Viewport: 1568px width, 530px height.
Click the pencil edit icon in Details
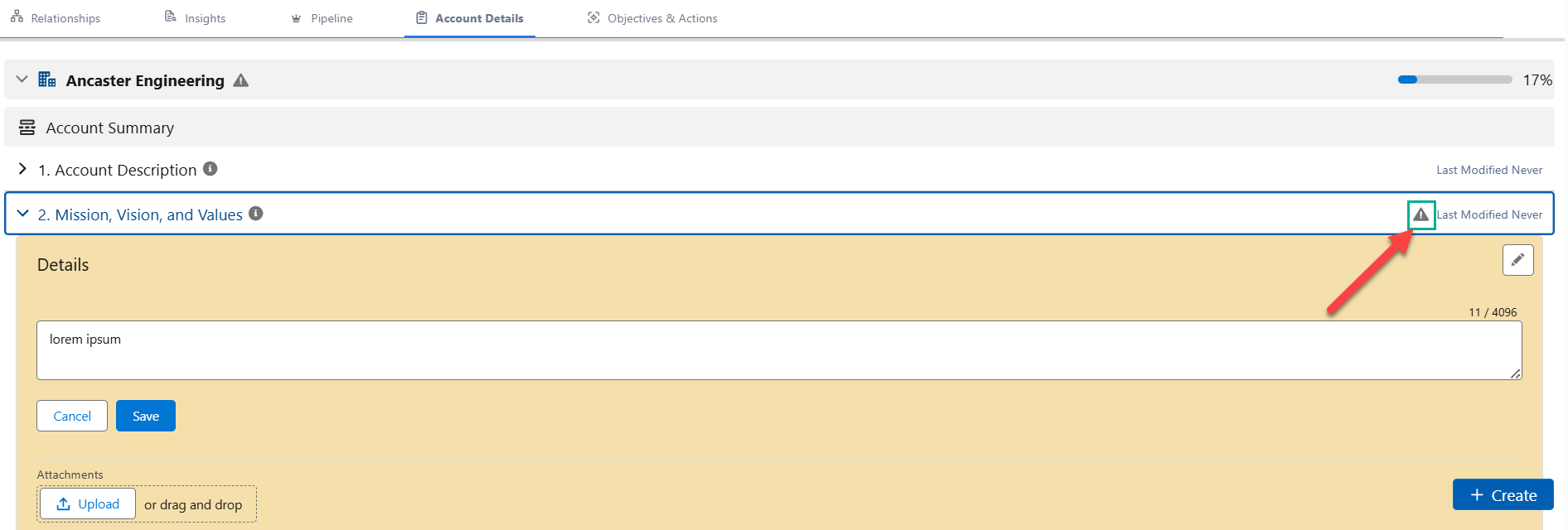tap(1517, 260)
